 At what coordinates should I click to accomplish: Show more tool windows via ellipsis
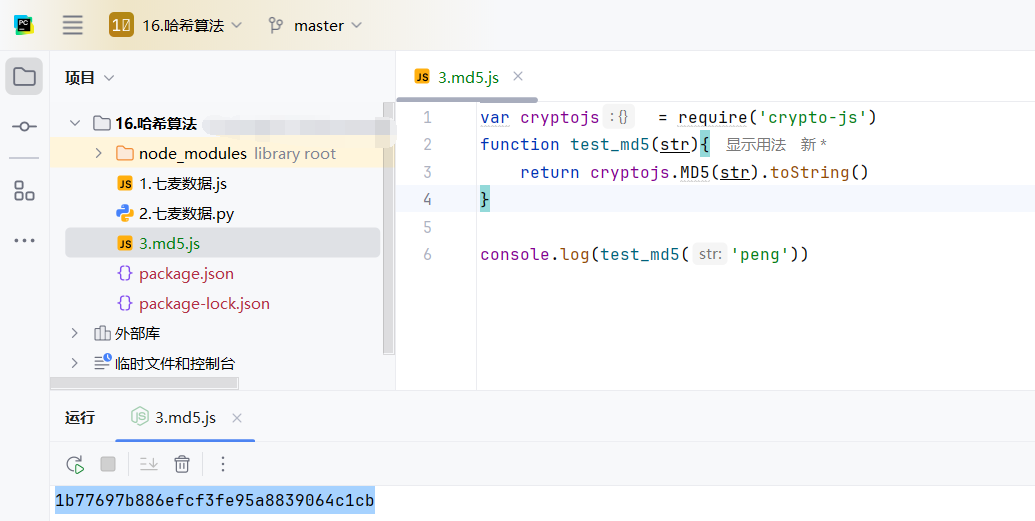pos(24,241)
